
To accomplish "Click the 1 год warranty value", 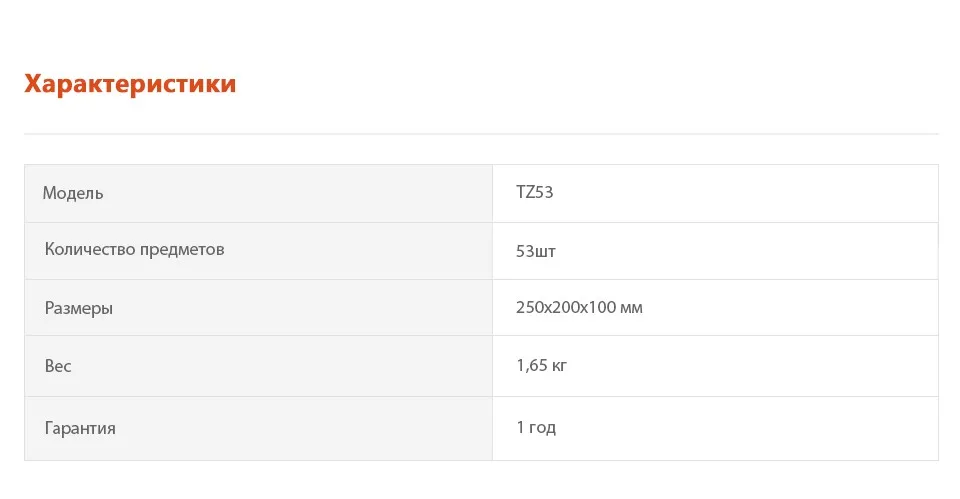I will pos(536,427).
